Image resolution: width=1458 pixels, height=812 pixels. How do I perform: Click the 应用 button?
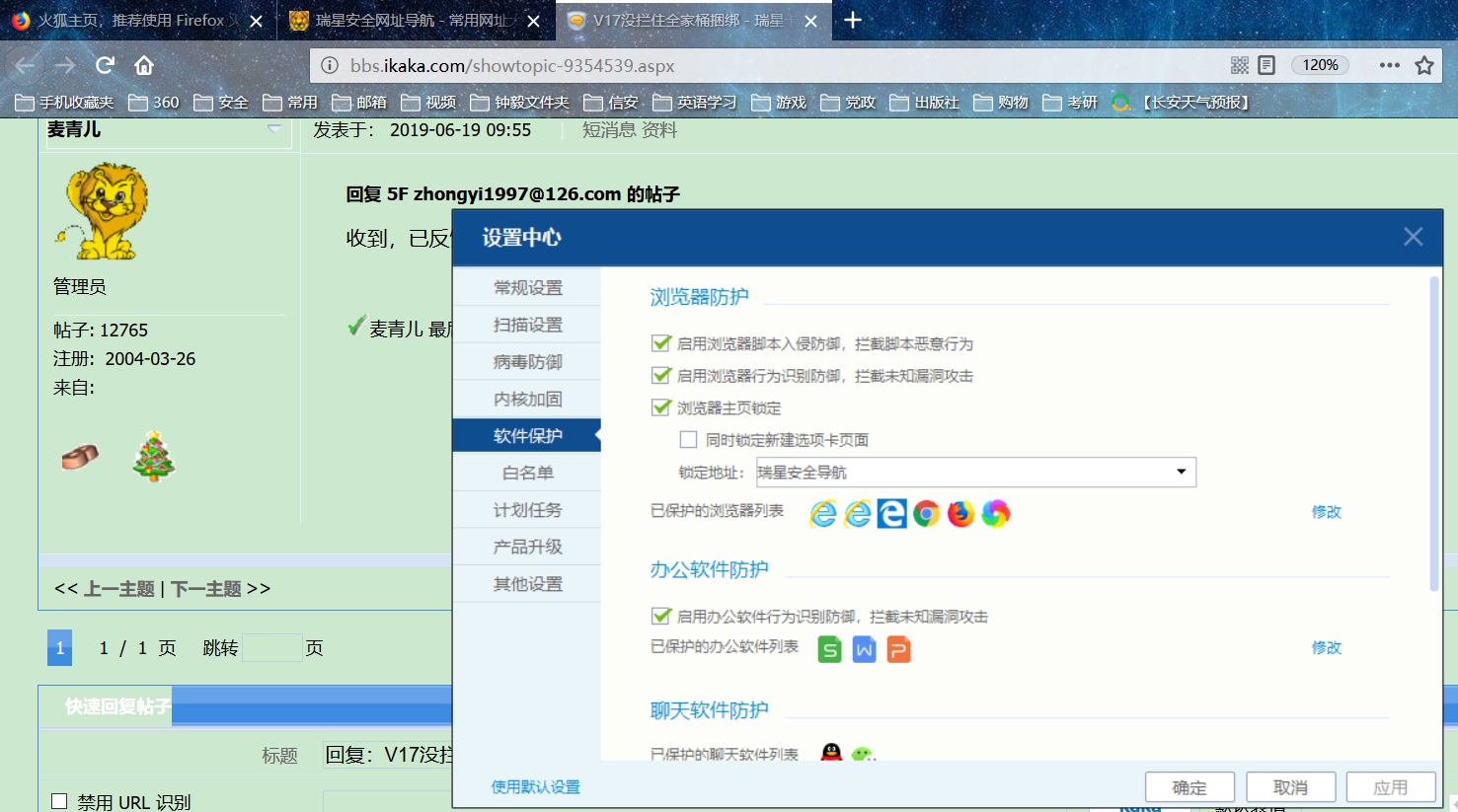click(x=1391, y=787)
